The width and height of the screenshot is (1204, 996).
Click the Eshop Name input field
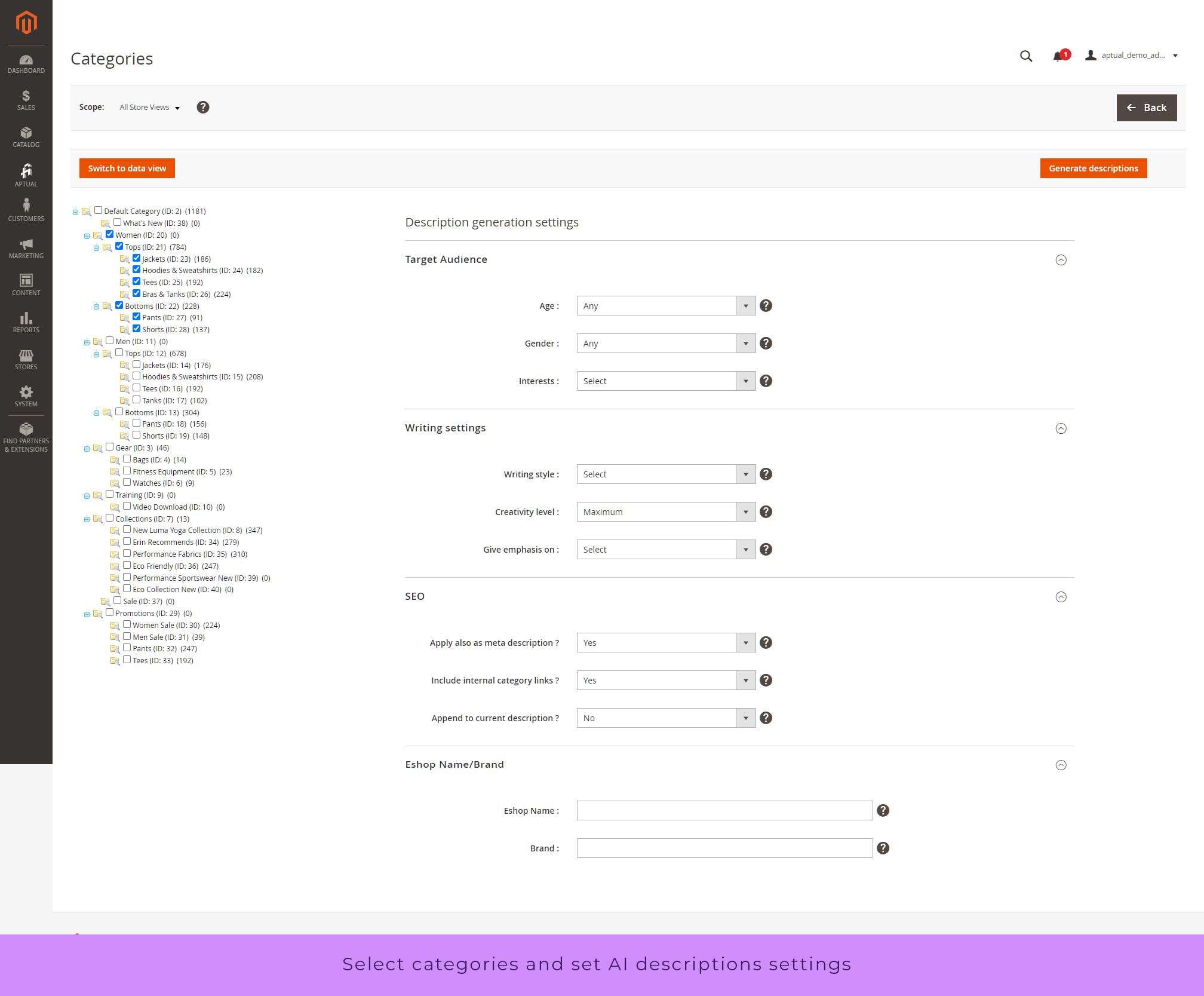(724, 810)
